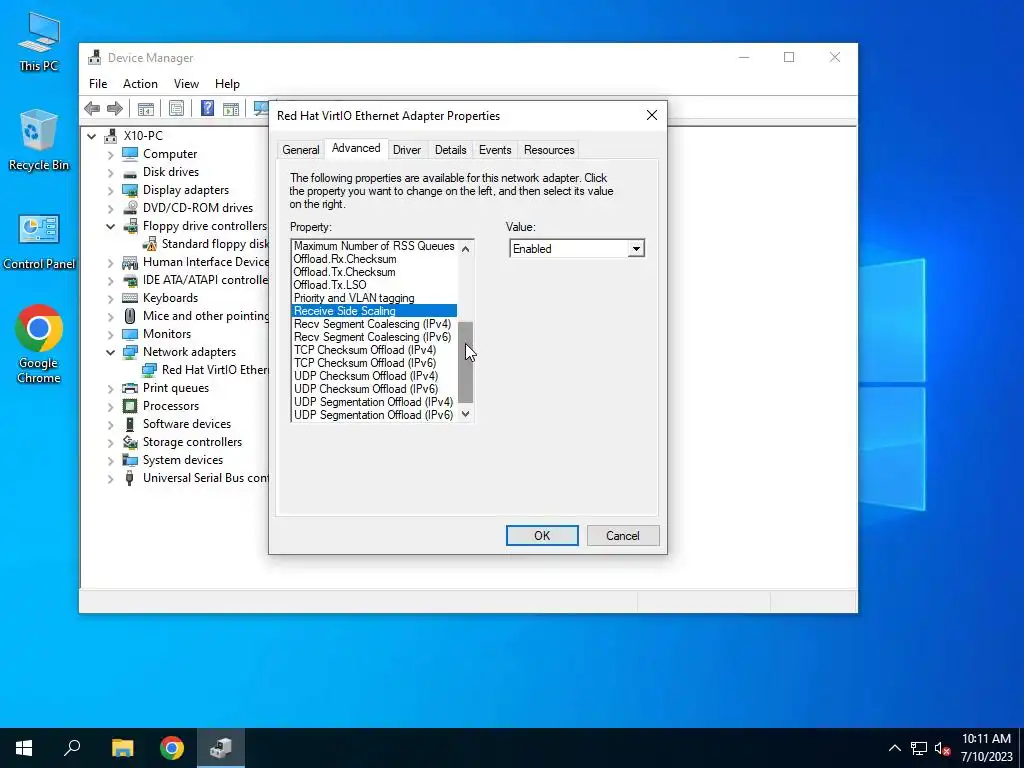Select the Recycle Bin desktop icon

point(39,140)
